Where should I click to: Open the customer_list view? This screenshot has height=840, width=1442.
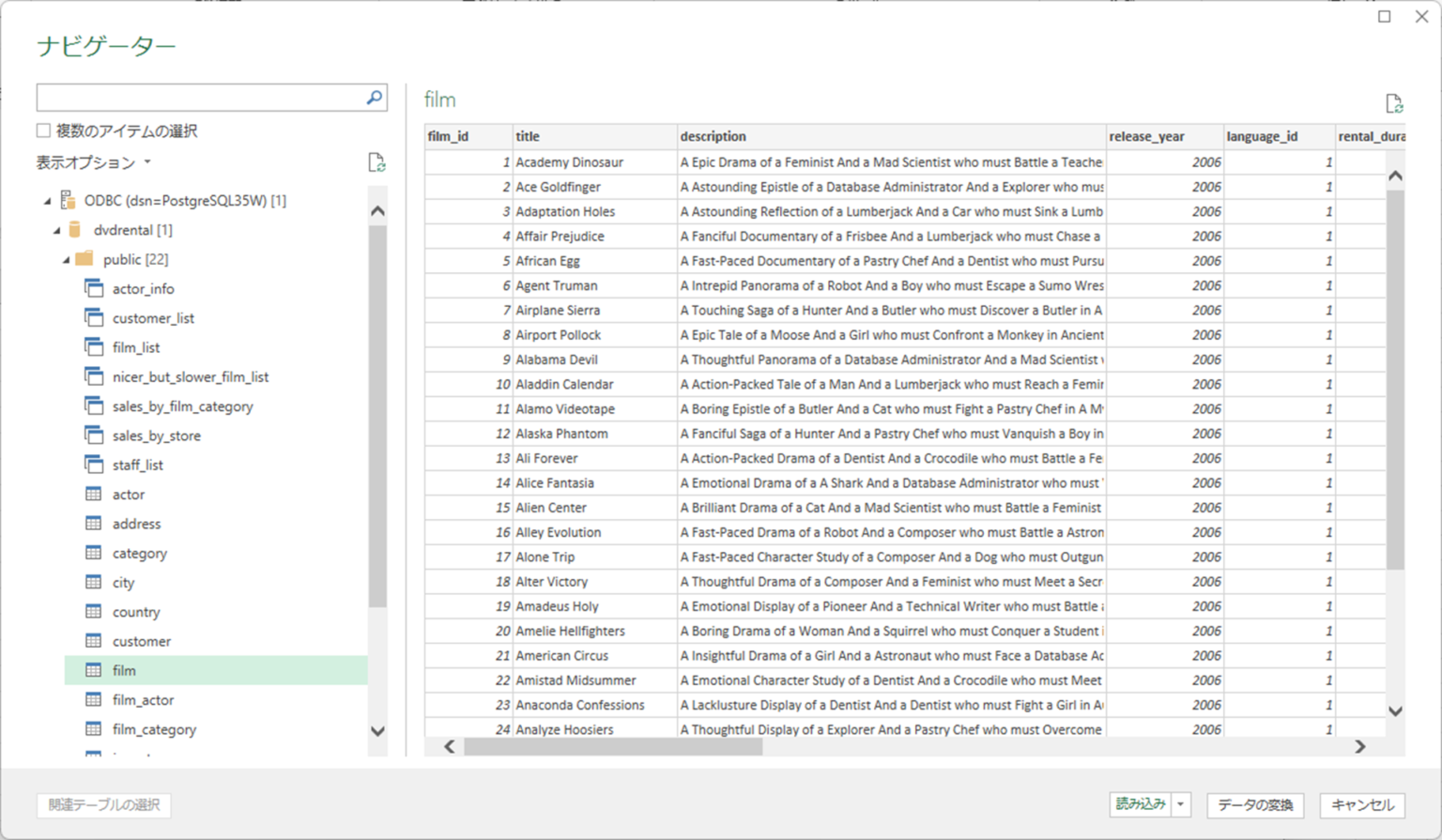tap(153, 317)
